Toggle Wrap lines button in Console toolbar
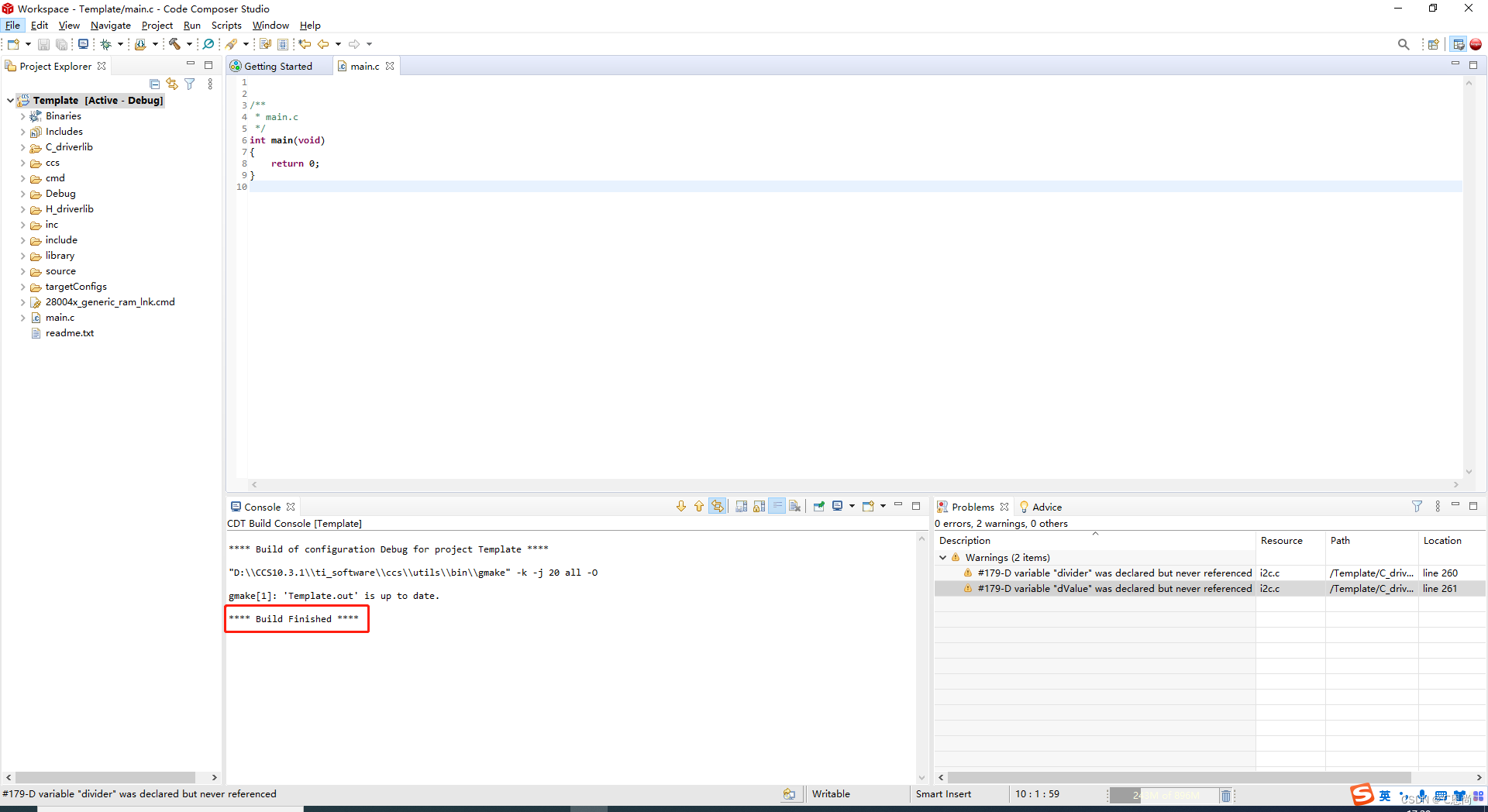Screen dimensions: 1488x812 777,506
